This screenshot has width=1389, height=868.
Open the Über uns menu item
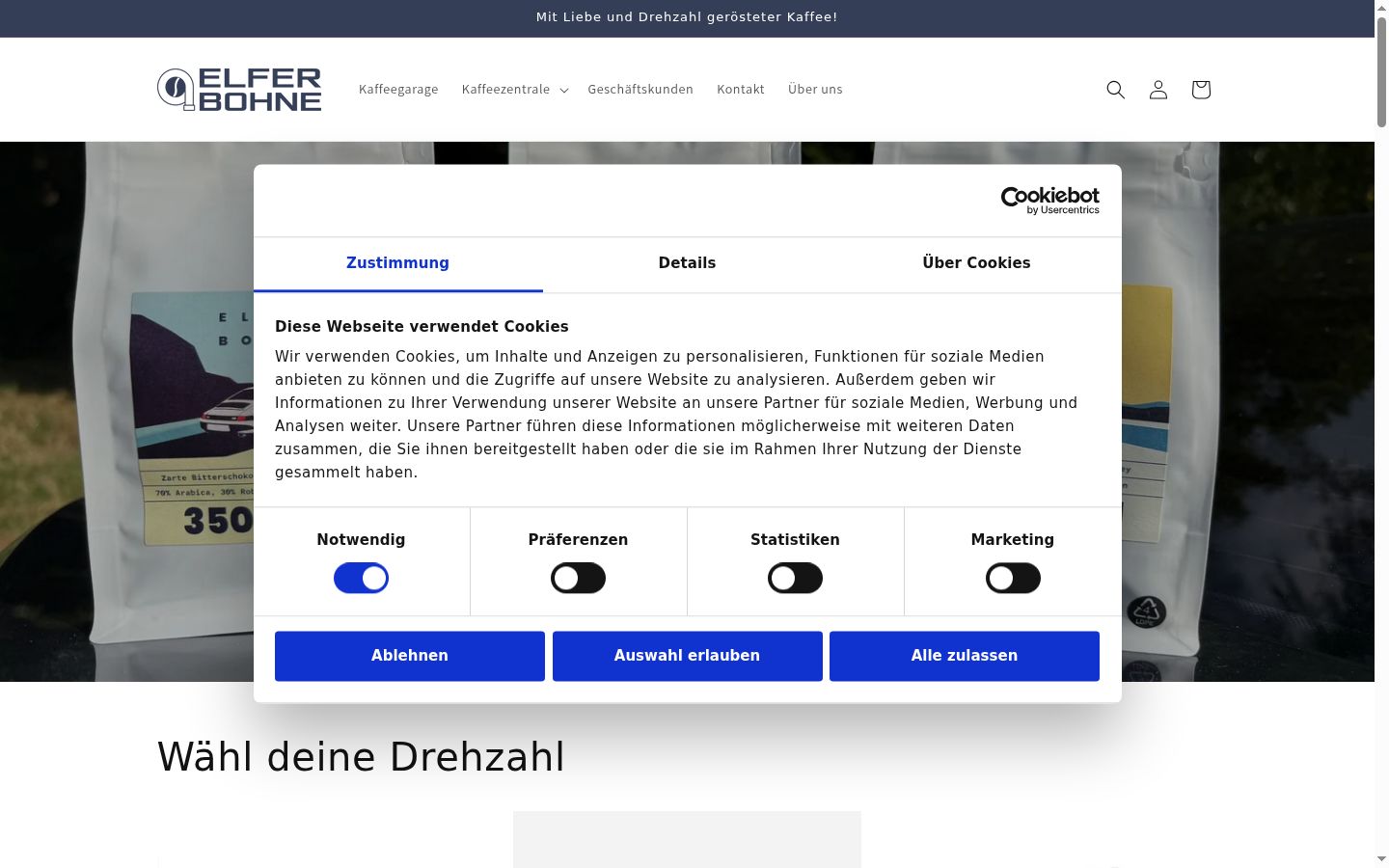tap(815, 90)
